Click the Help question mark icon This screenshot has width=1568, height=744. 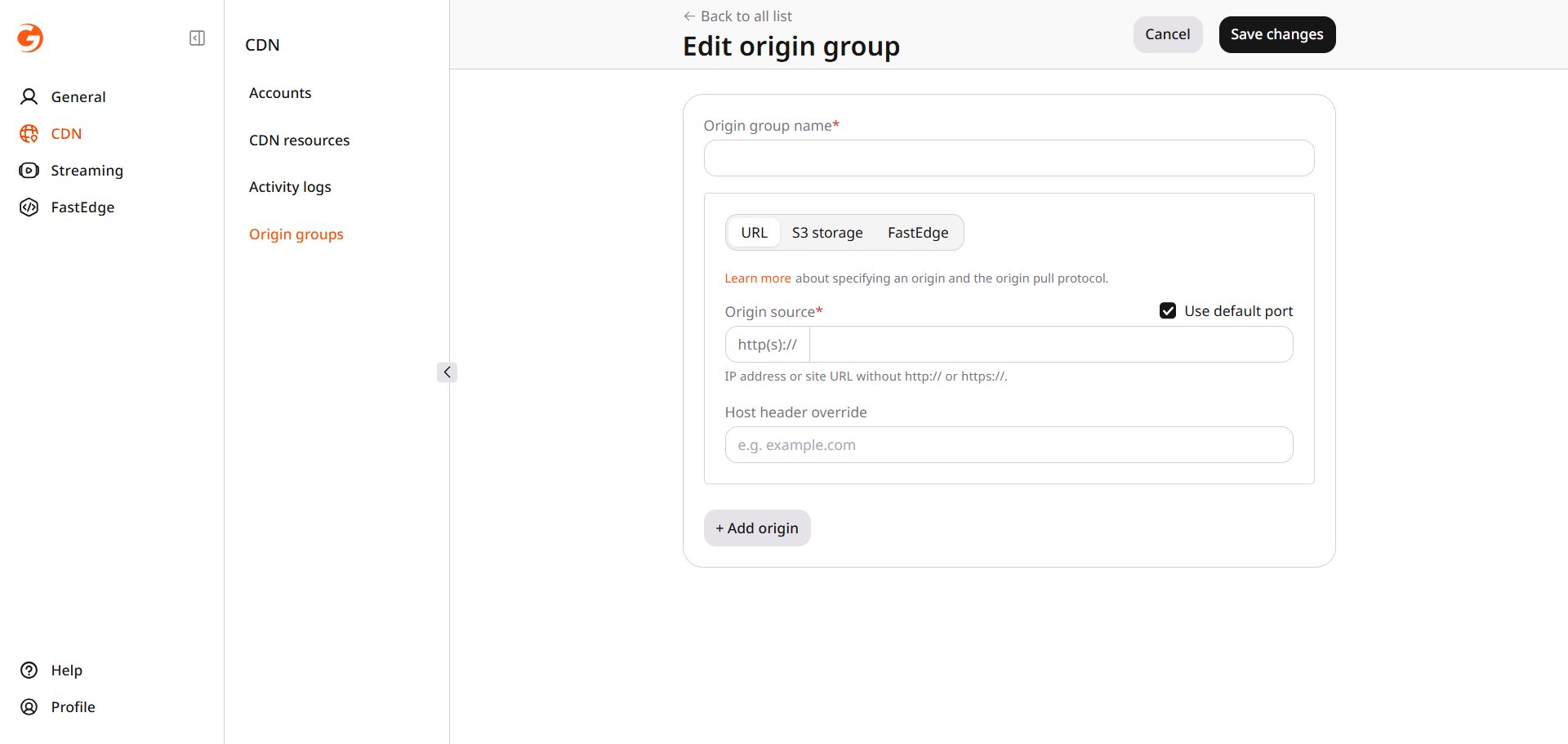click(x=29, y=670)
